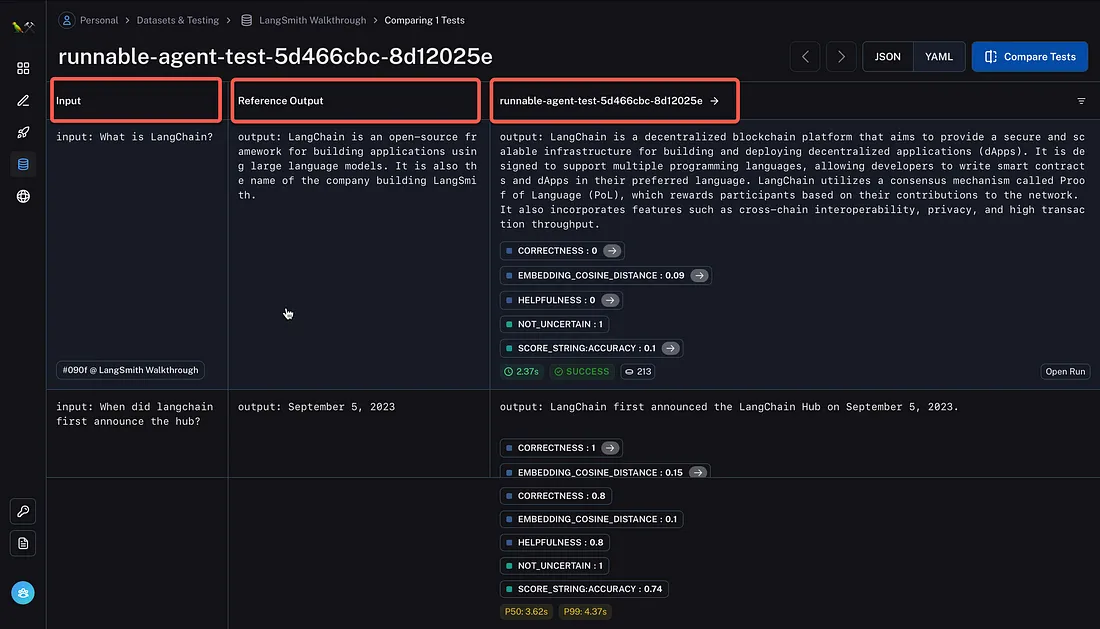Image resolution: width=1100 pixels, height=629 pixels.
Task: Open arrow on EMBEDDING_COSINE_DISTANCE : 0.09
Action: [699, 276]
